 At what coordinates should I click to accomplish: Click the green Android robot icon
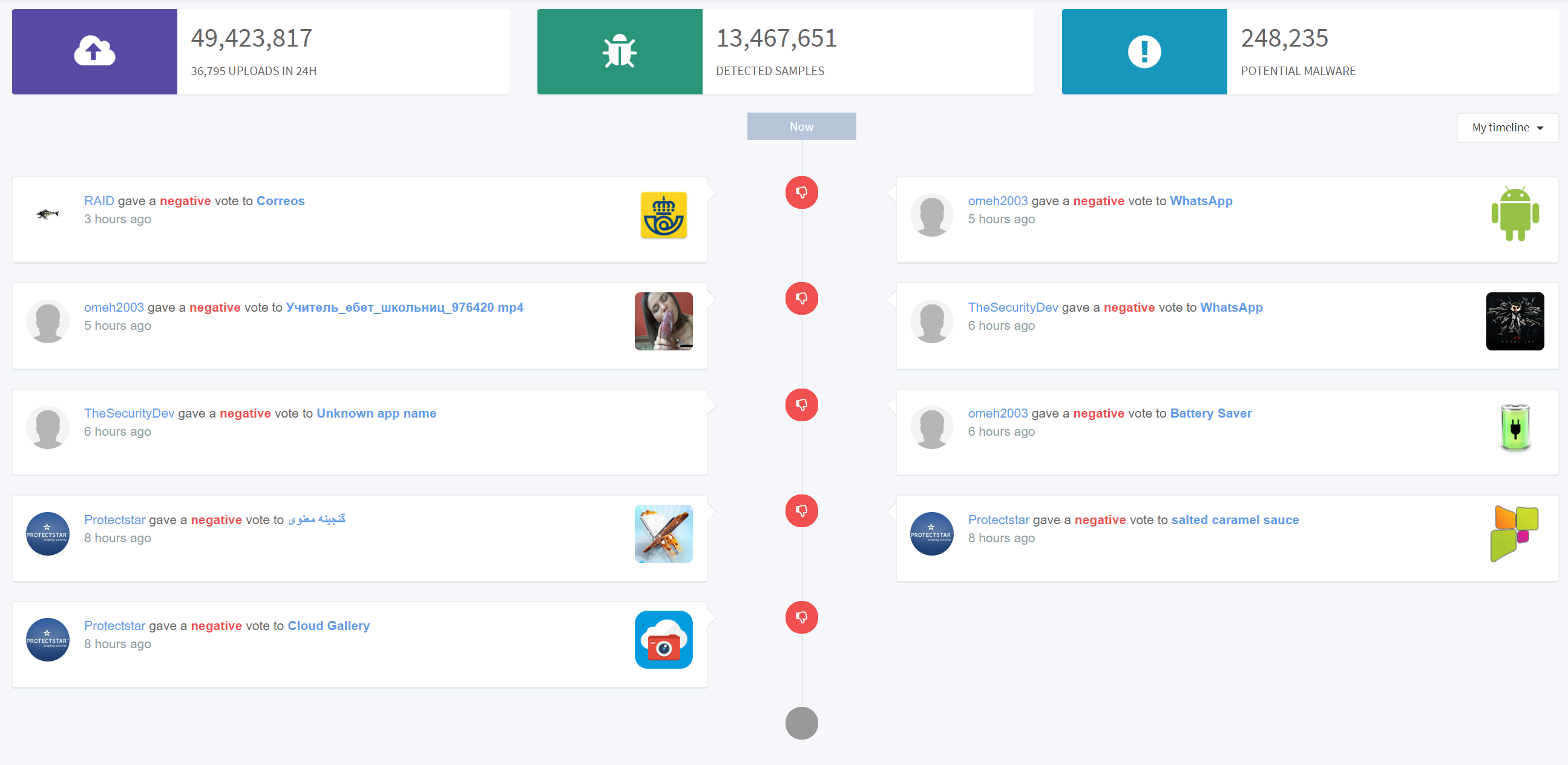click(1514, 214)
